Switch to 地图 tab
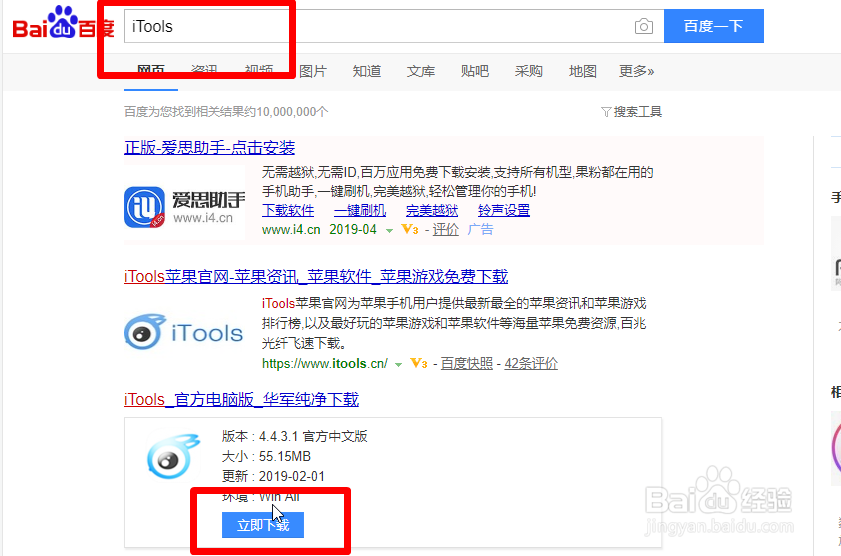The image size is (841, 556). point(582,71)
